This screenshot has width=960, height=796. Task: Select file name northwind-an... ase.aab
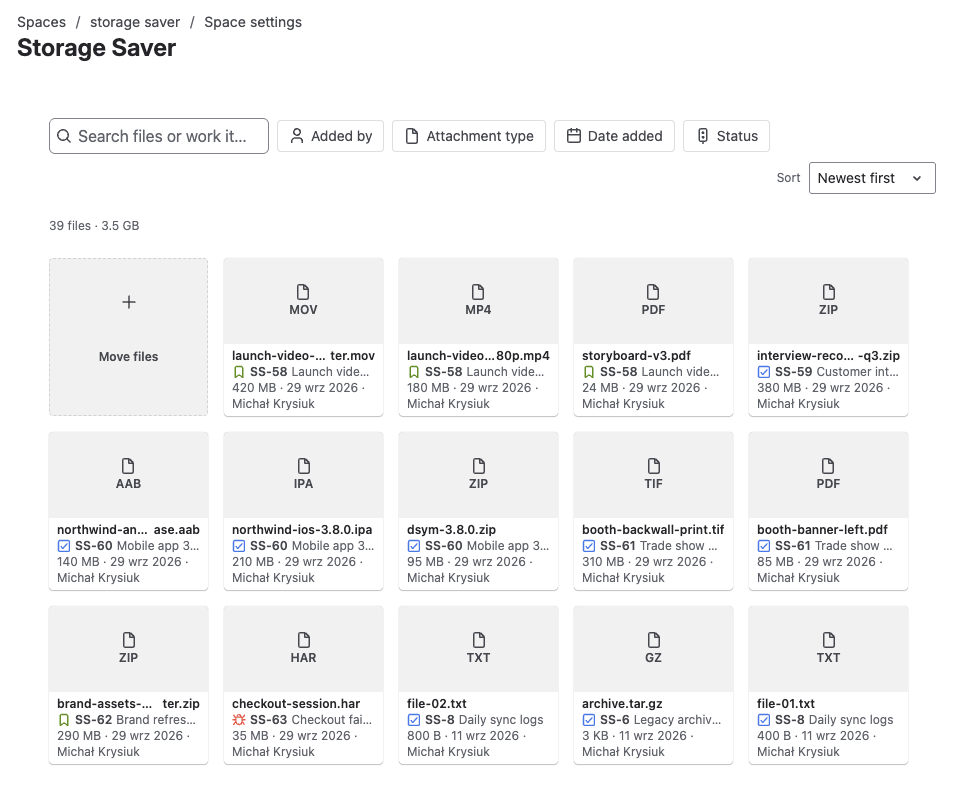tap(129, 530)
